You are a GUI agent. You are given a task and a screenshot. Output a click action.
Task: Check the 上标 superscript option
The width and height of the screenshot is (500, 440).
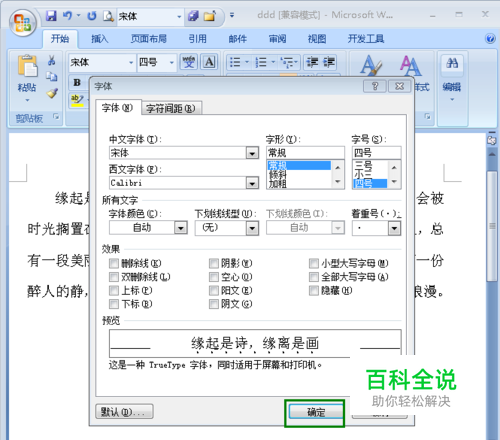point(114,291)
